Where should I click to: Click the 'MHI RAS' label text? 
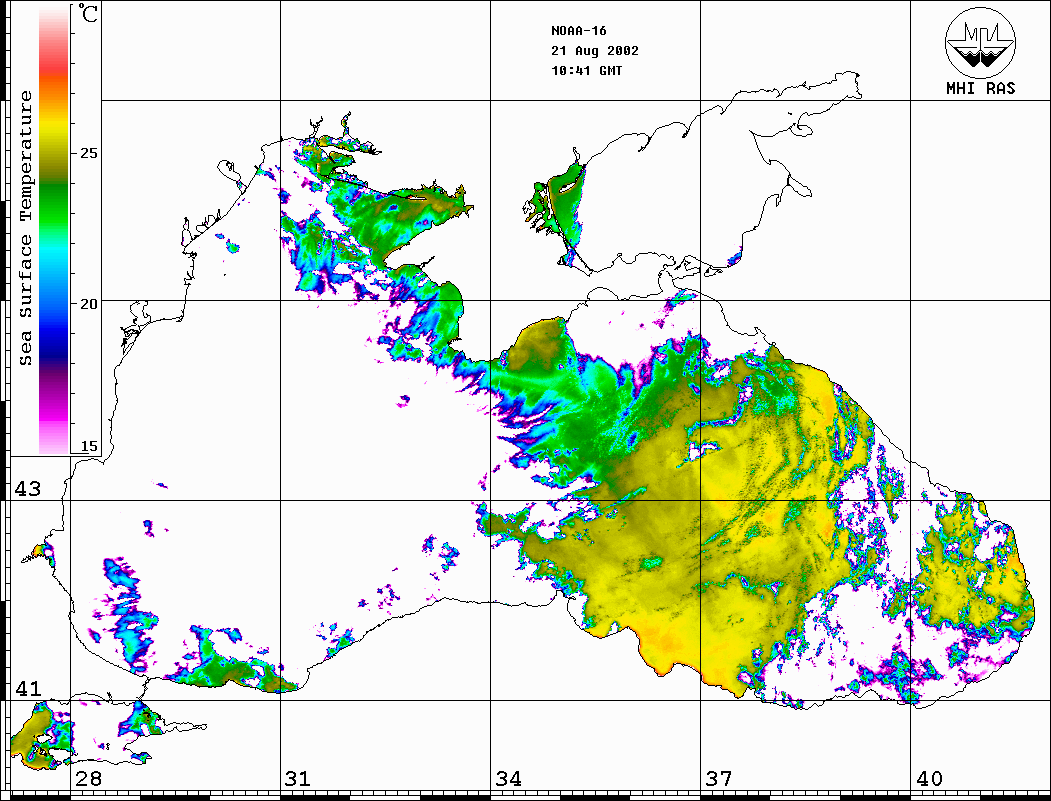(980, 88)
